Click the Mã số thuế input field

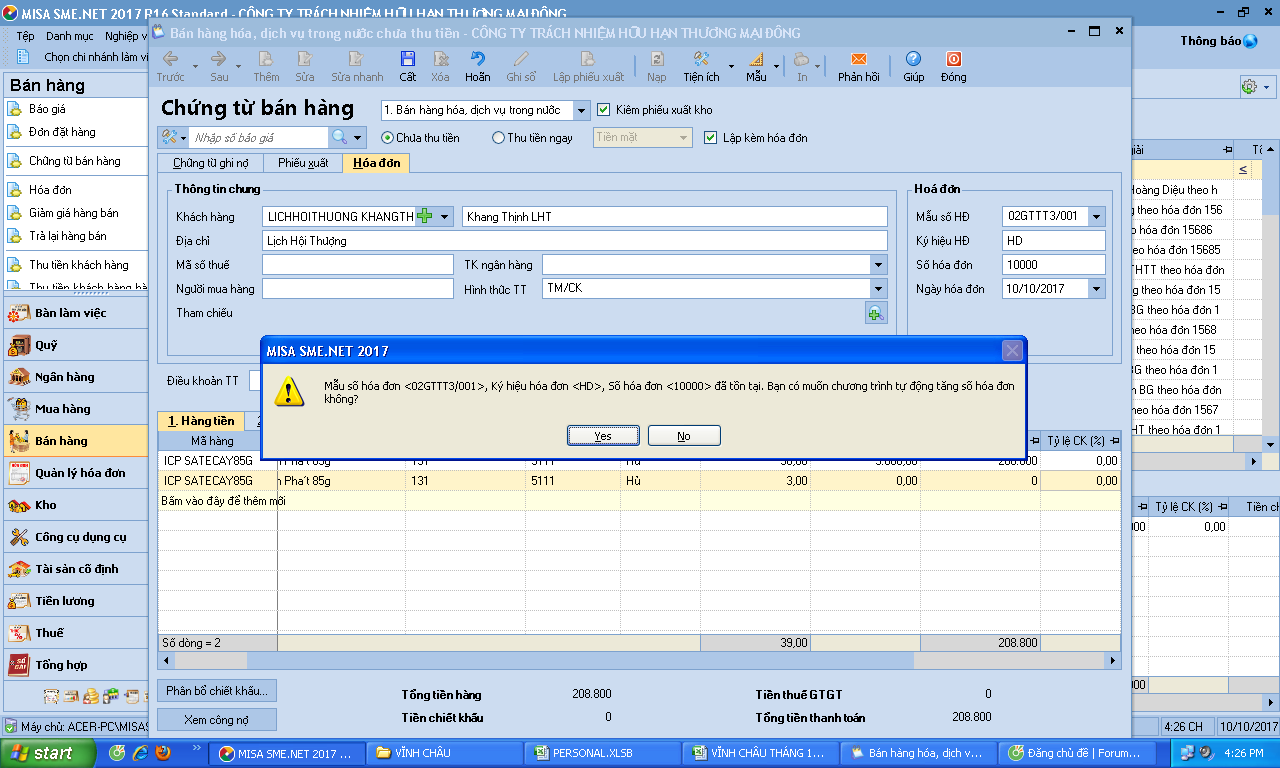tap(358, 265)
